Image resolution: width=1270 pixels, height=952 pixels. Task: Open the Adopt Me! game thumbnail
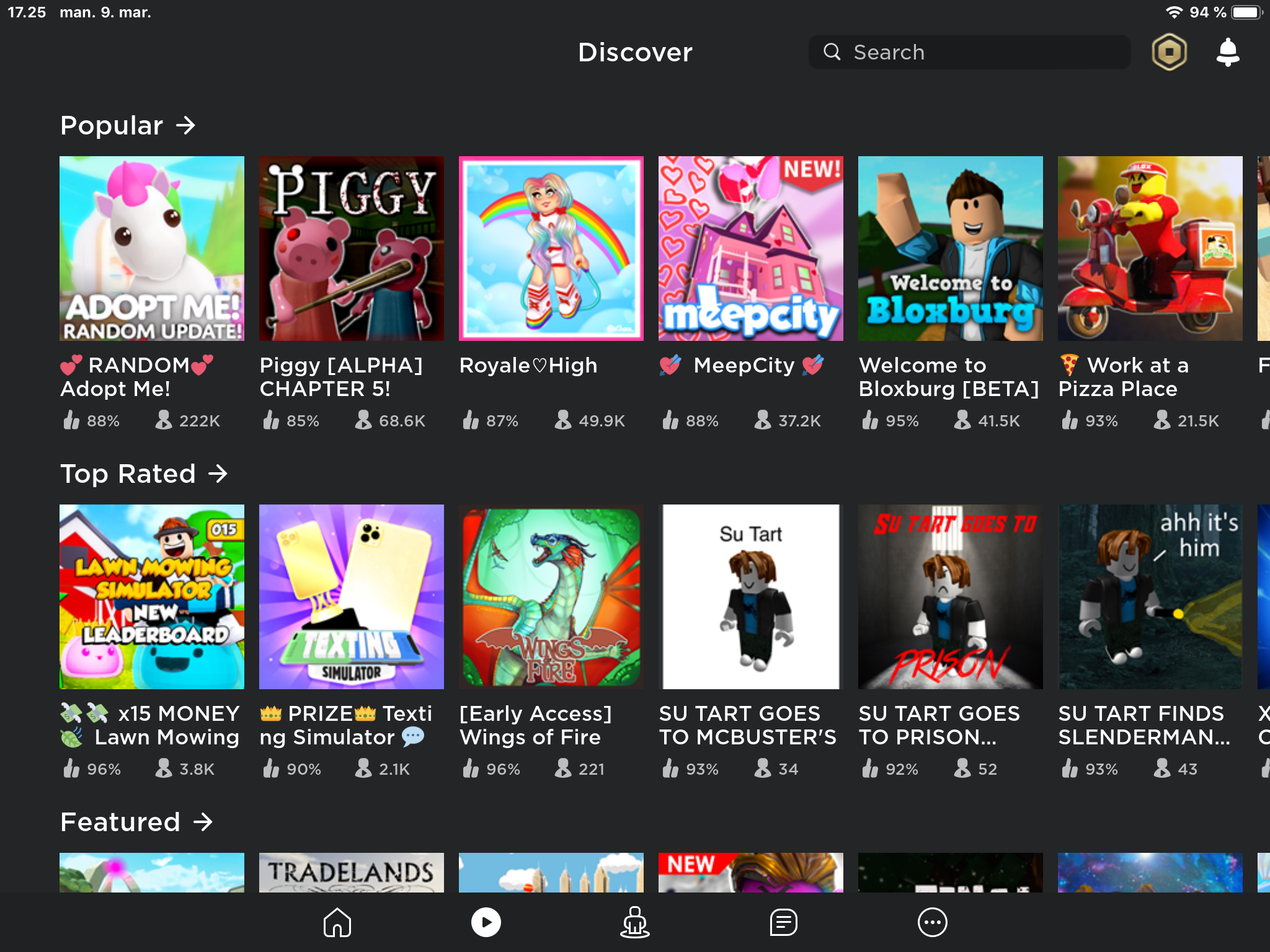152,249
